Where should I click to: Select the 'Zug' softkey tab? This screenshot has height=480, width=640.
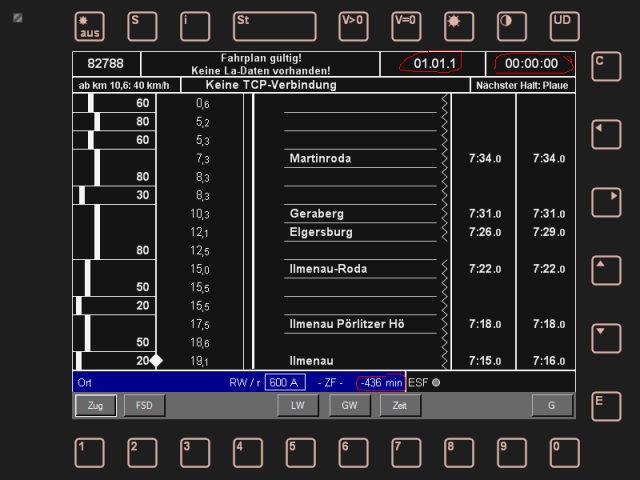[96, 405]
